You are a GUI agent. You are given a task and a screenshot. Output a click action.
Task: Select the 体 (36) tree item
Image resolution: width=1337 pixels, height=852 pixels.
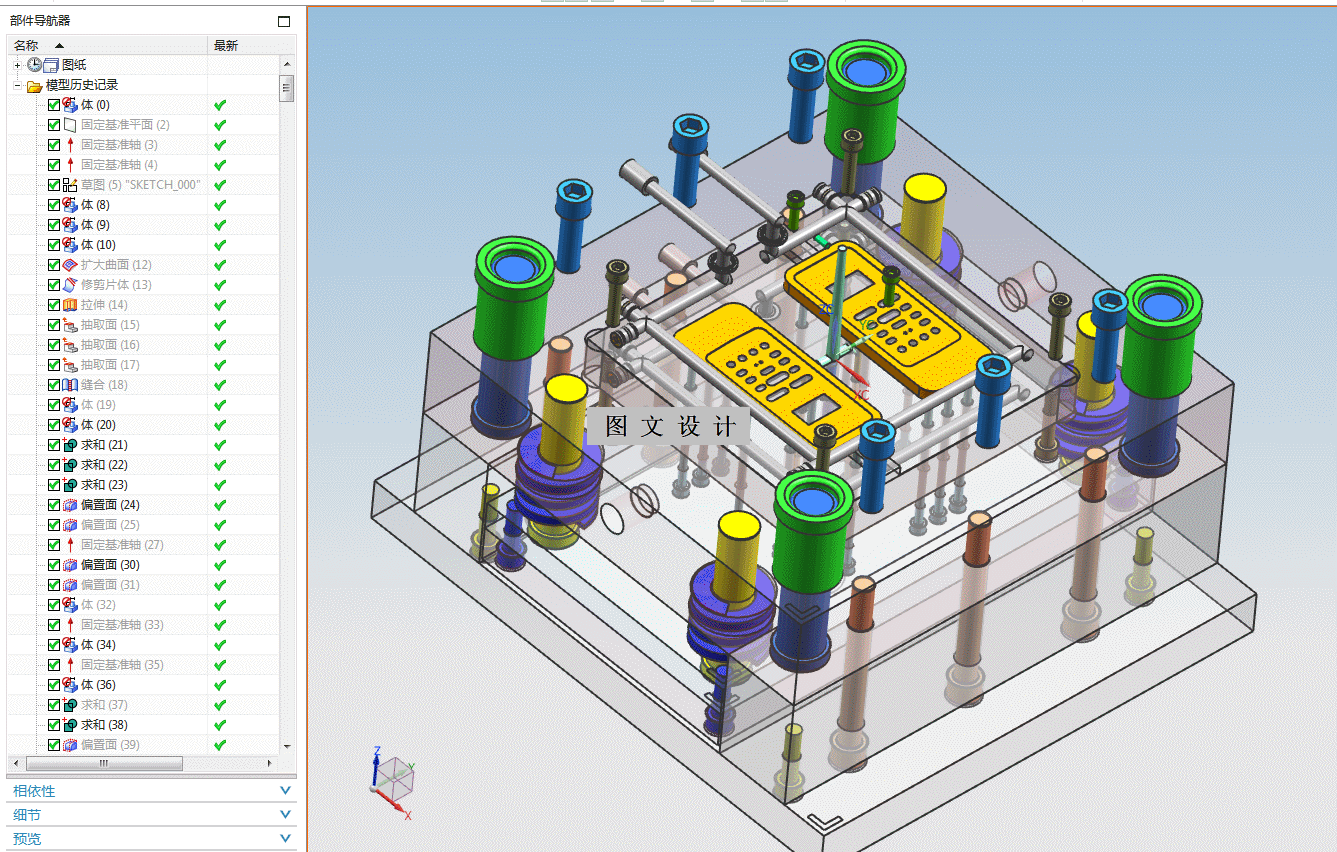click(98, 685)
